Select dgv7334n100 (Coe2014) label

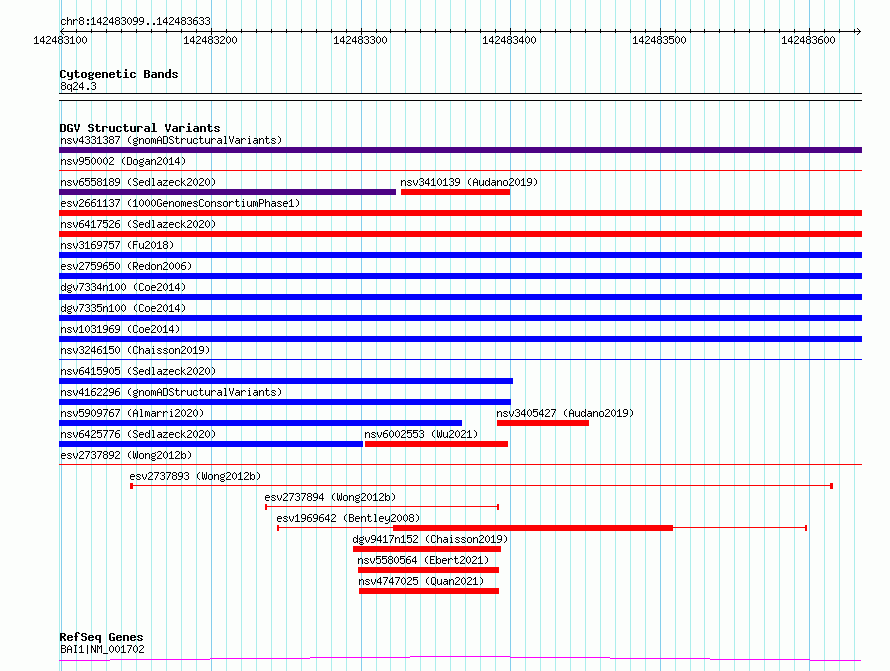click(123, 287)
